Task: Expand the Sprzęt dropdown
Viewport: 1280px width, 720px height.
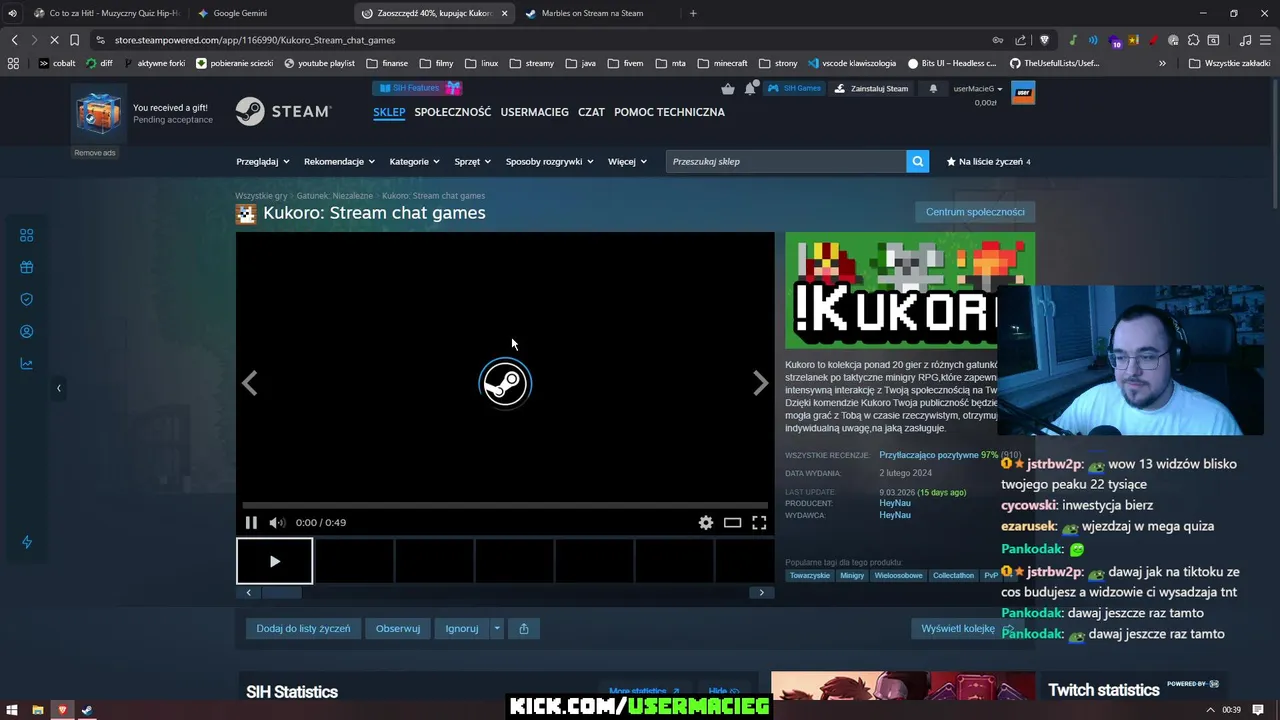Action: tap(473, 161)
